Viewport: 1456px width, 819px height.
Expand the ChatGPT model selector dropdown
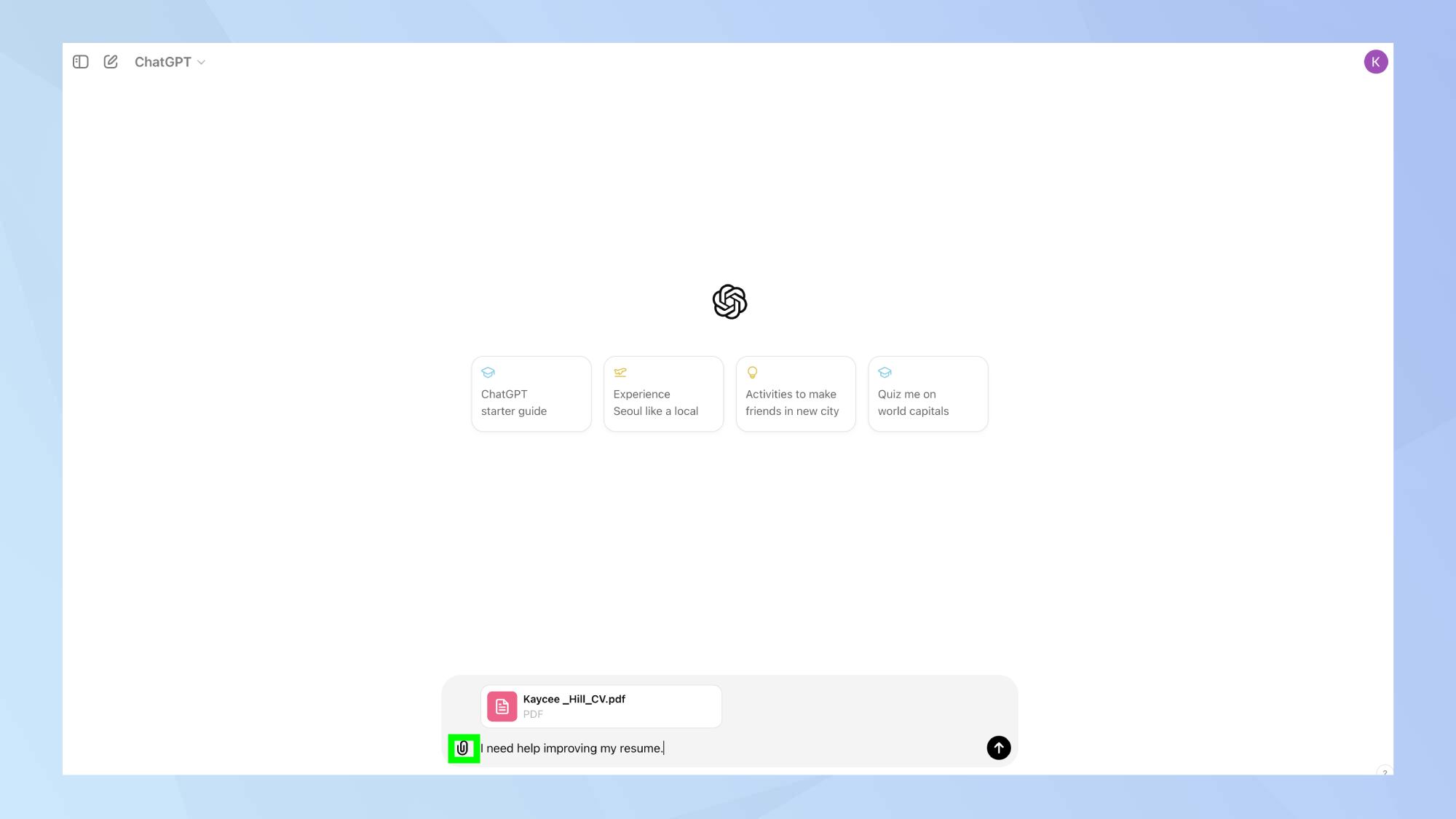click(x=170, y=62)
